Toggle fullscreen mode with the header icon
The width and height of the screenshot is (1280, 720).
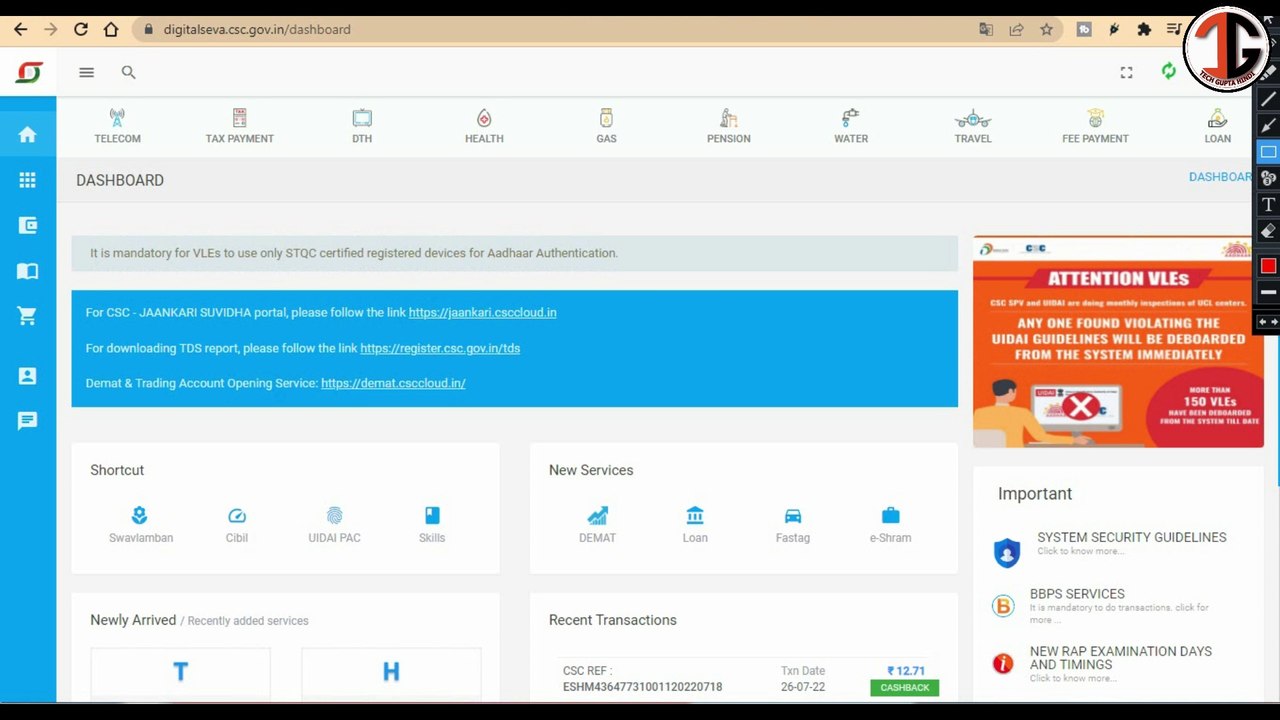click(1126, 72)
